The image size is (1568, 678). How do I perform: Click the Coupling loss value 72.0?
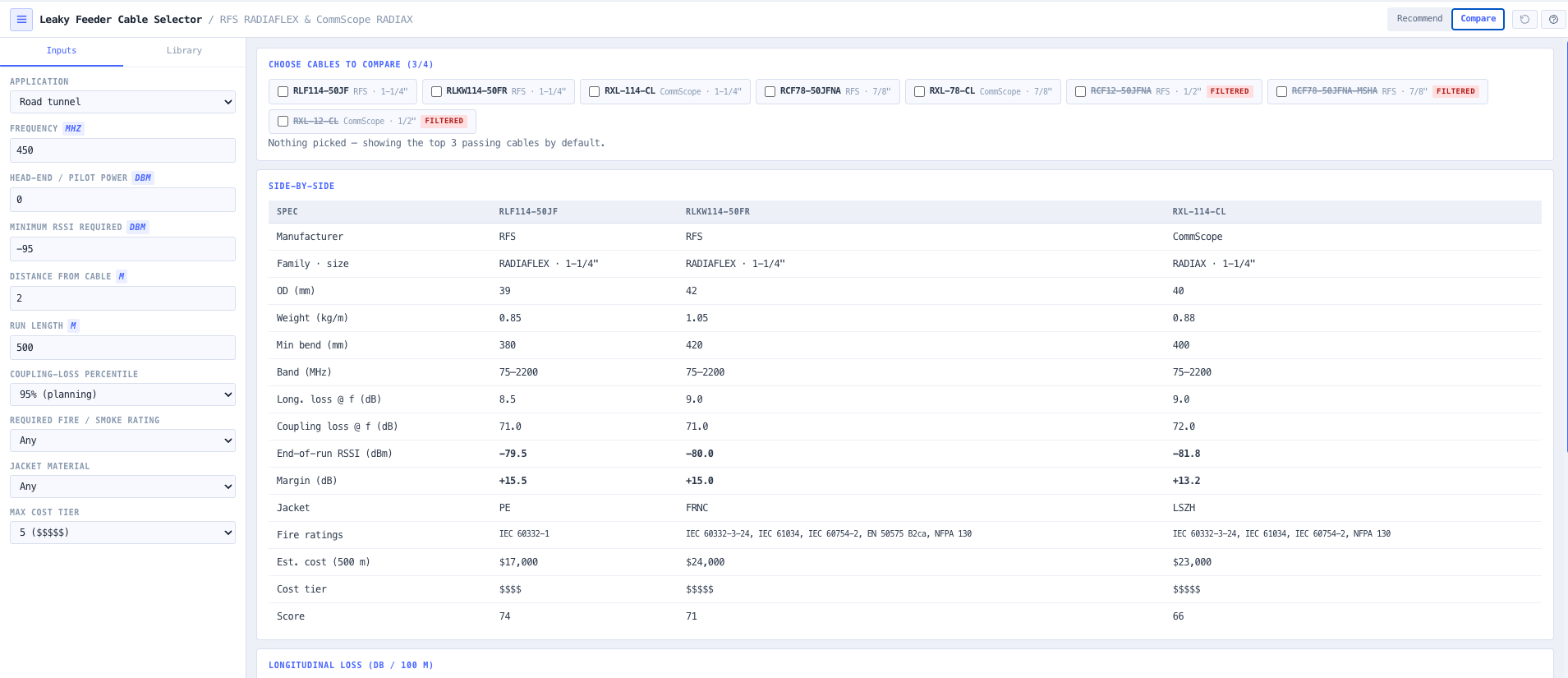[x=1184, y=427]
